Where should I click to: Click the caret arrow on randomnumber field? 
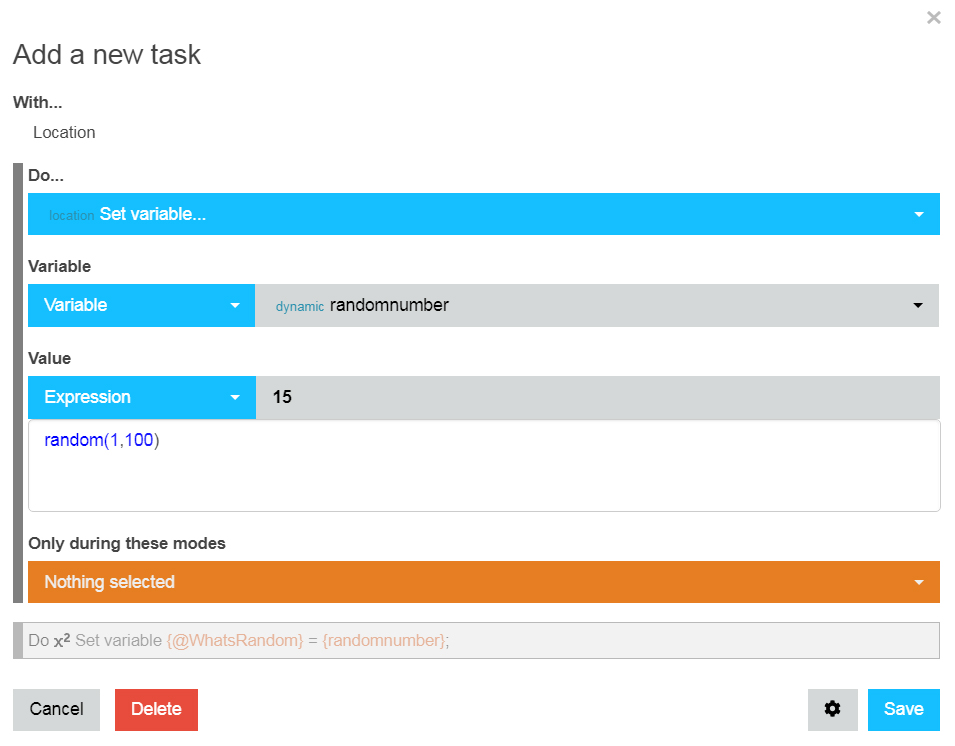(x=918, y=305)
